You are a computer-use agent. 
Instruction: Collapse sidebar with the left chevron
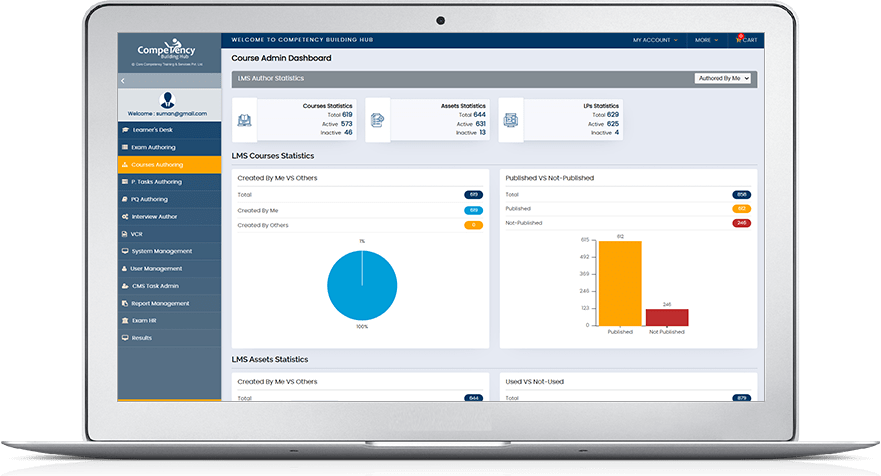pyautogui.click(x=123, y=80)
